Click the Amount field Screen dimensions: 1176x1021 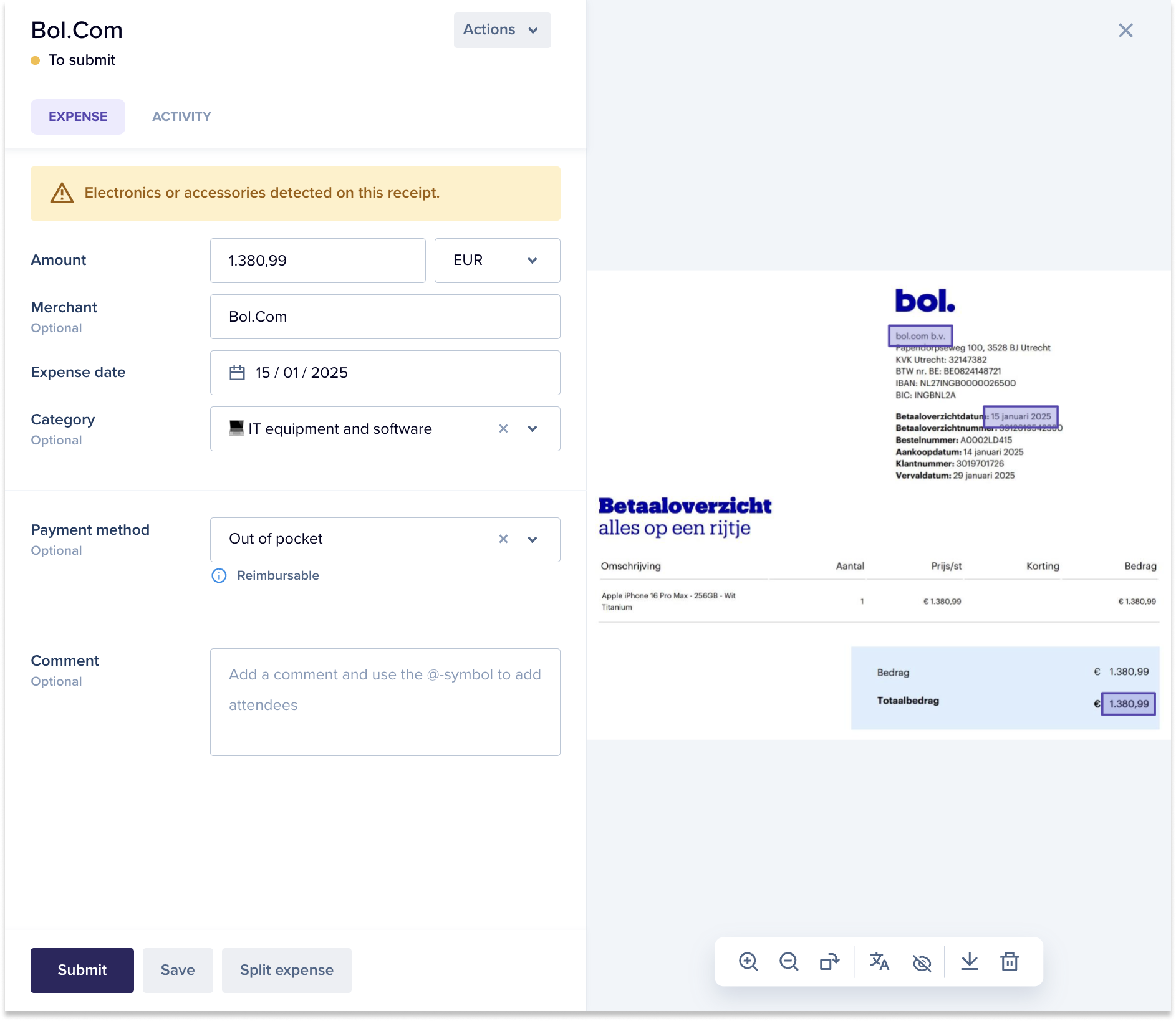coord(318,261)
